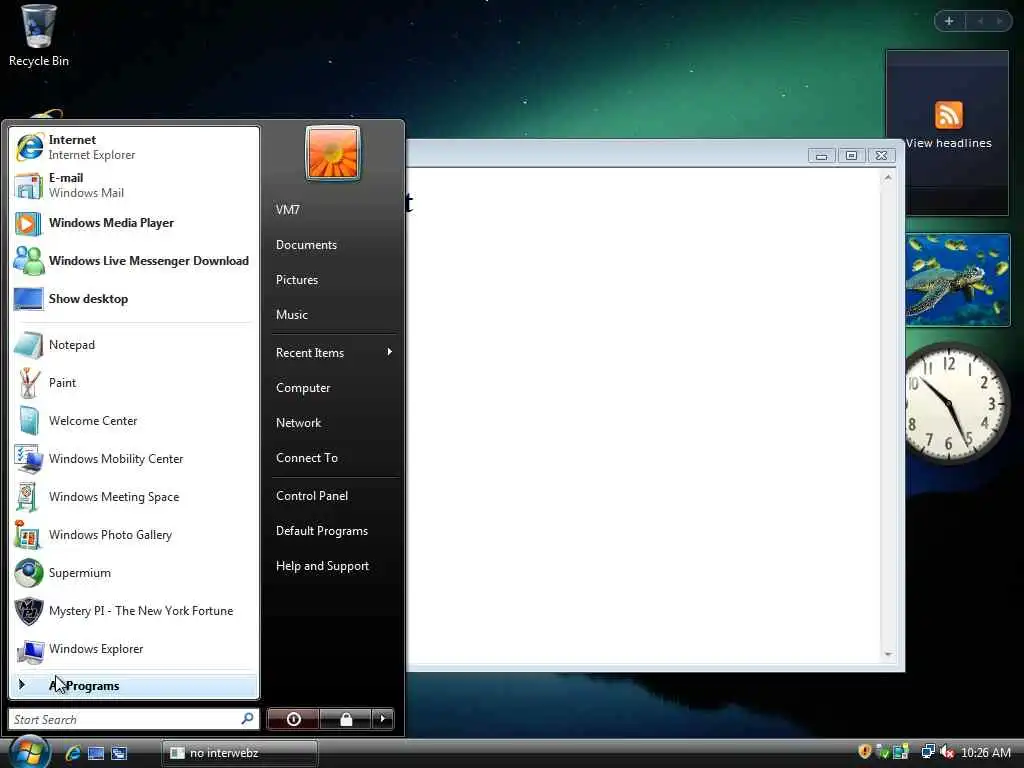Screen dimensions: 1024x768
Task: Click the no interwebz taskbar button
Action: click(240, 753)
